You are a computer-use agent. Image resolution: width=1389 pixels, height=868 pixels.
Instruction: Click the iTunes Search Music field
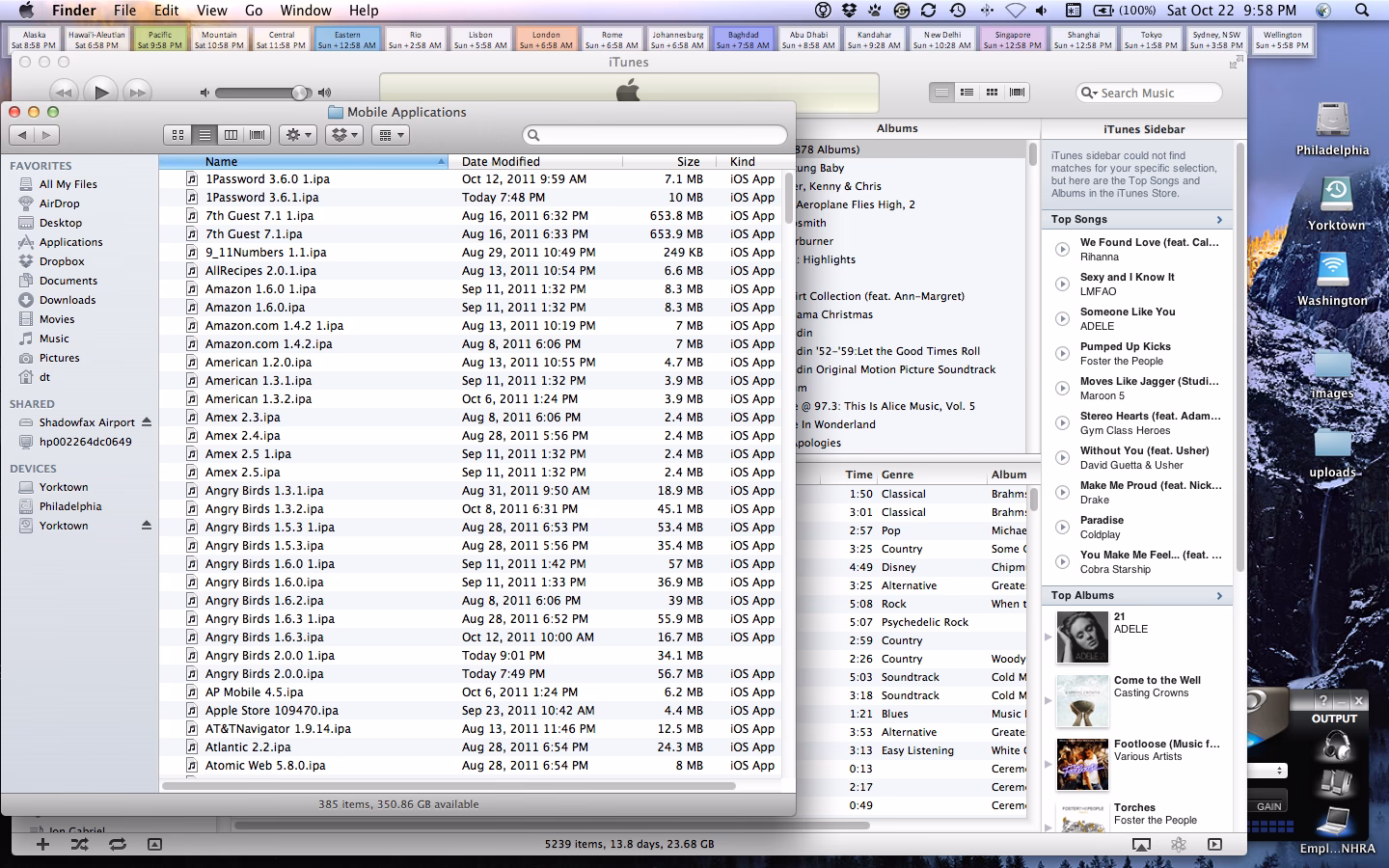pos(1149,93)
